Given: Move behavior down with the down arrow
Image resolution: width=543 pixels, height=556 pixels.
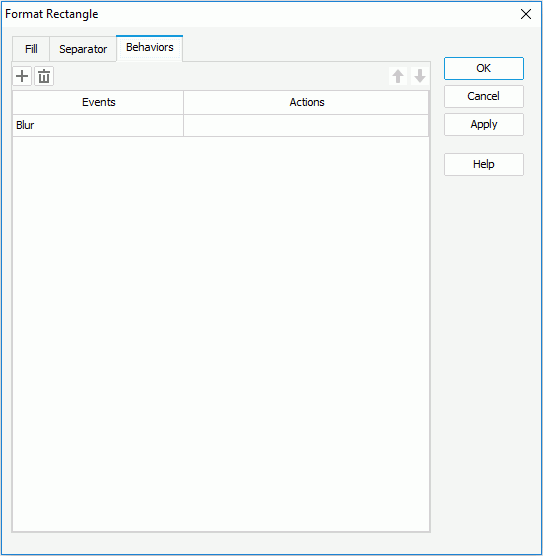Looking at the screenshot, I should coord(420,76).
